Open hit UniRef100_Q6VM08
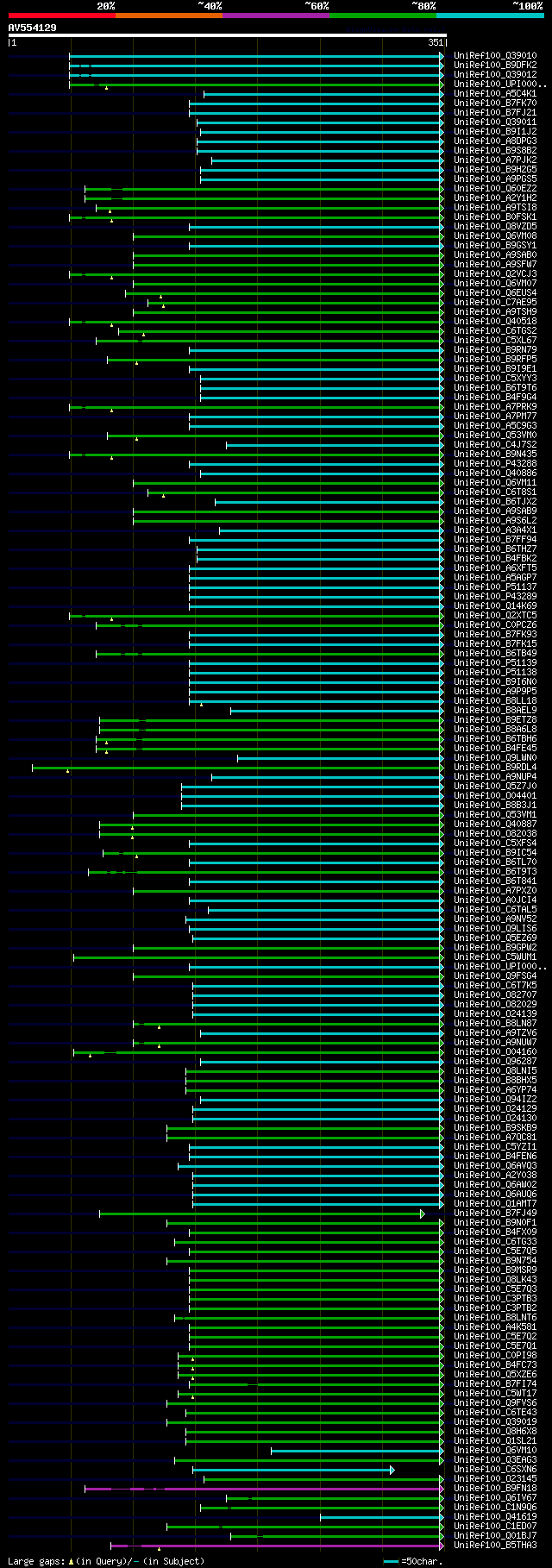The image size is (552, 1568). coord(495,236)
